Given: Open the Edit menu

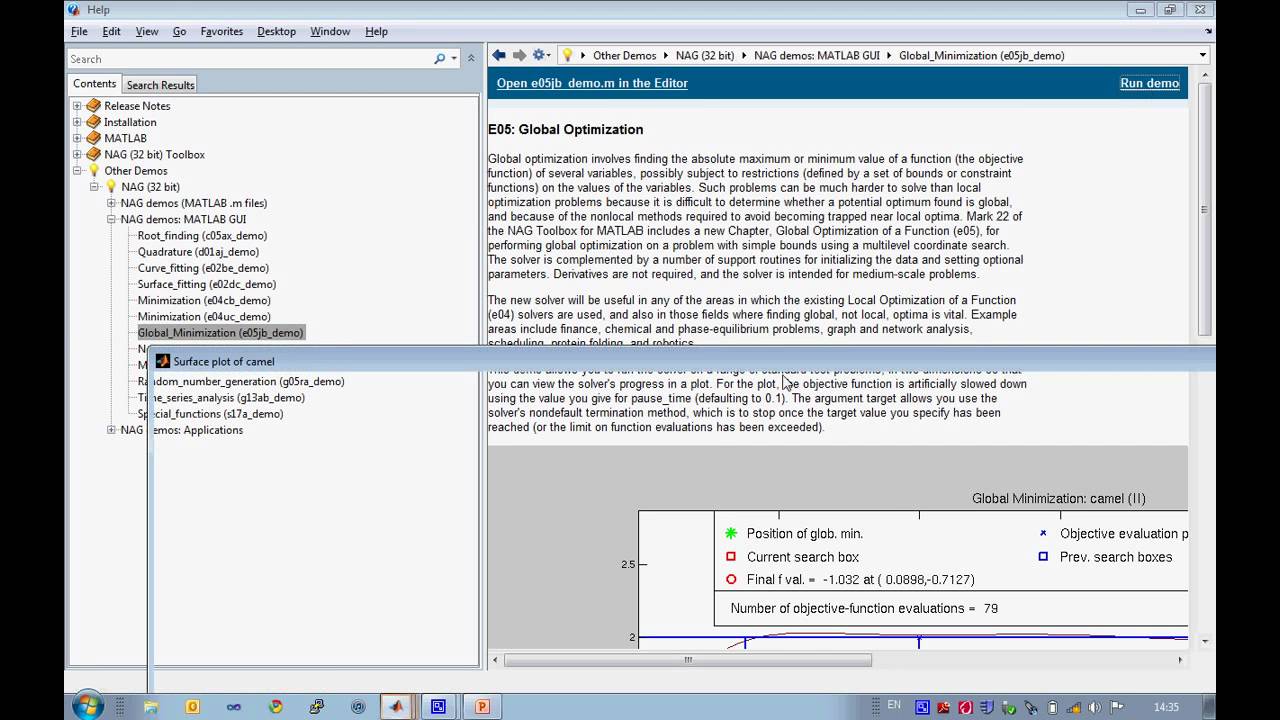Looking at the screenshot, I should 111,31.
